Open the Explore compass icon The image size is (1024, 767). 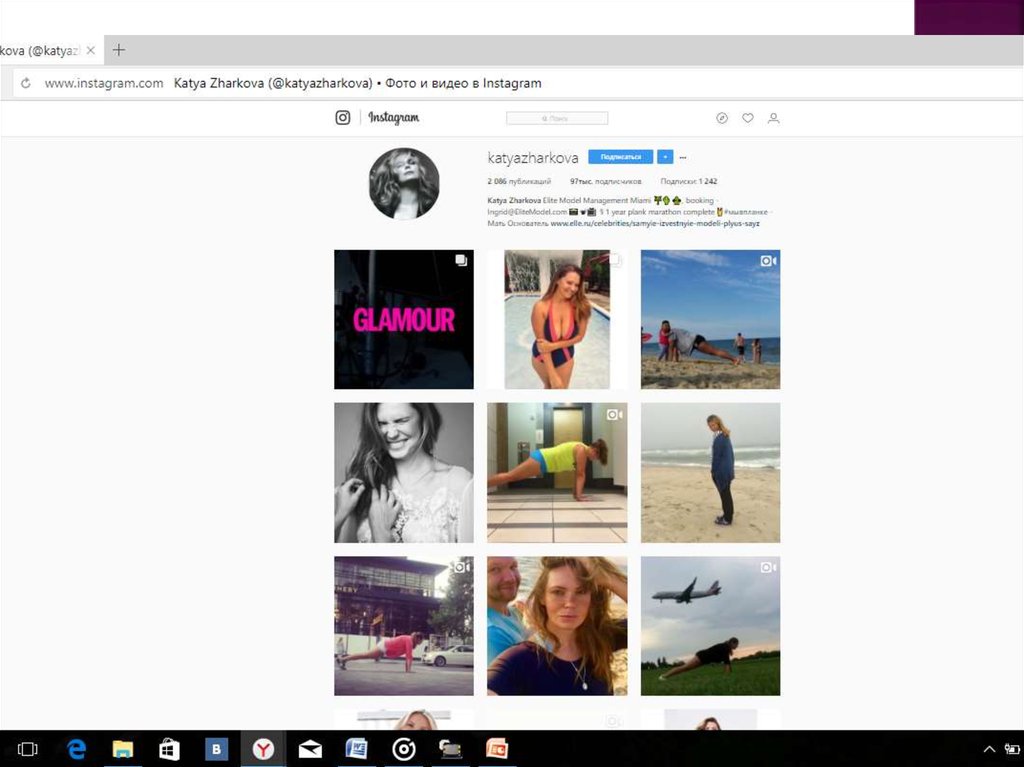(722, 118)
